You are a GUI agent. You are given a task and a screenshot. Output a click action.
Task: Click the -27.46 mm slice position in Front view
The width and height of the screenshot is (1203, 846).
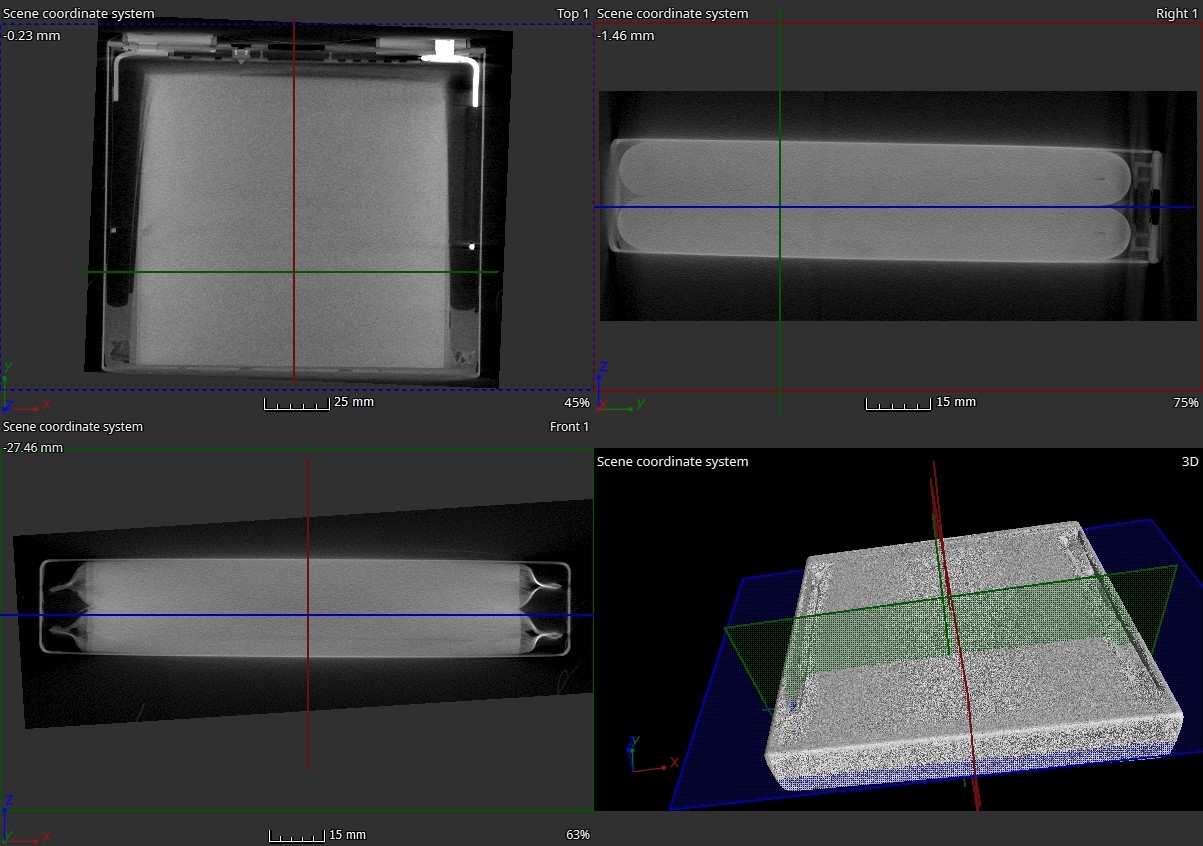coord(33,448)
